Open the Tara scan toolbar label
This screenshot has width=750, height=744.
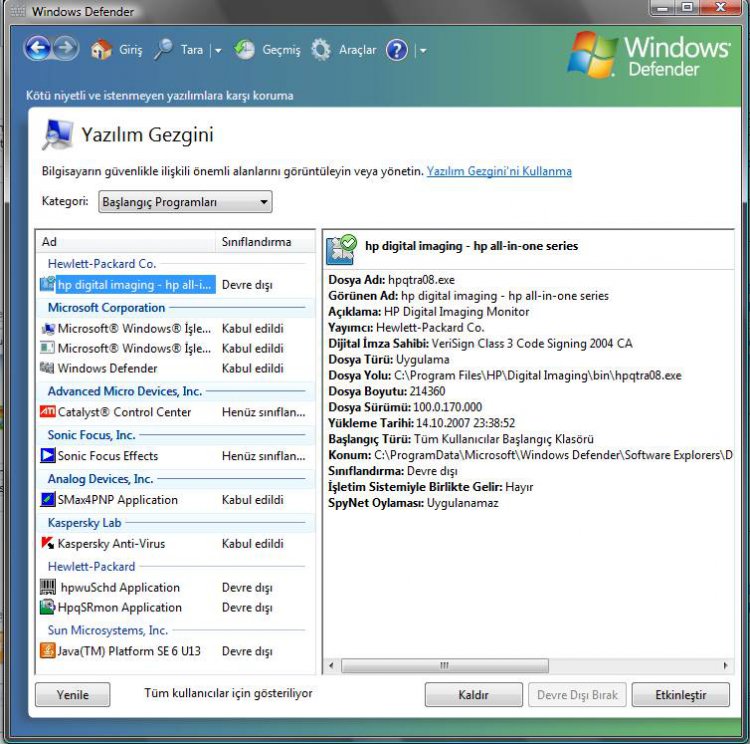[x=192, y=50]
